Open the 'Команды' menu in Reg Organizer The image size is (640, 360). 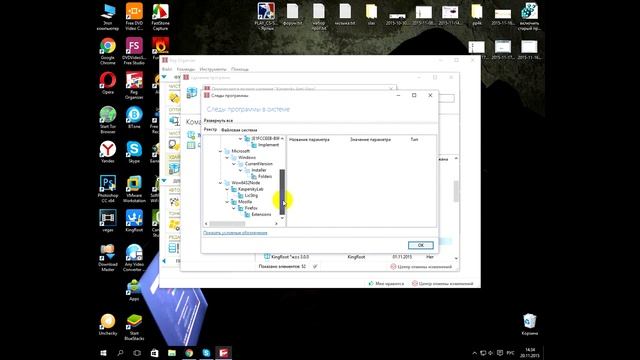tap(186, 69)
